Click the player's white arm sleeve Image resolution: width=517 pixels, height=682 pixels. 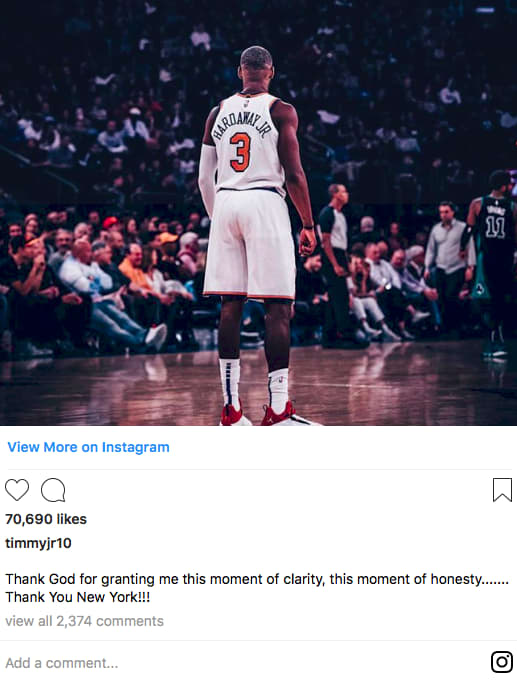coord(207,179)
